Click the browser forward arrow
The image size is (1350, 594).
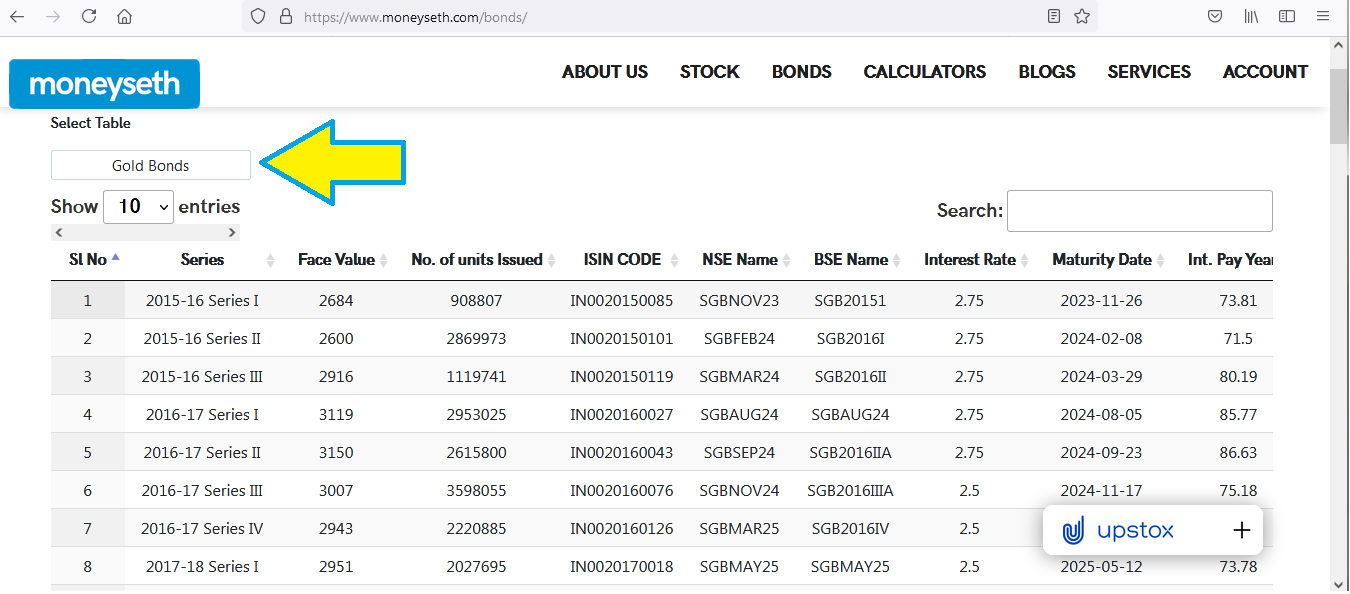coord(54,16)
